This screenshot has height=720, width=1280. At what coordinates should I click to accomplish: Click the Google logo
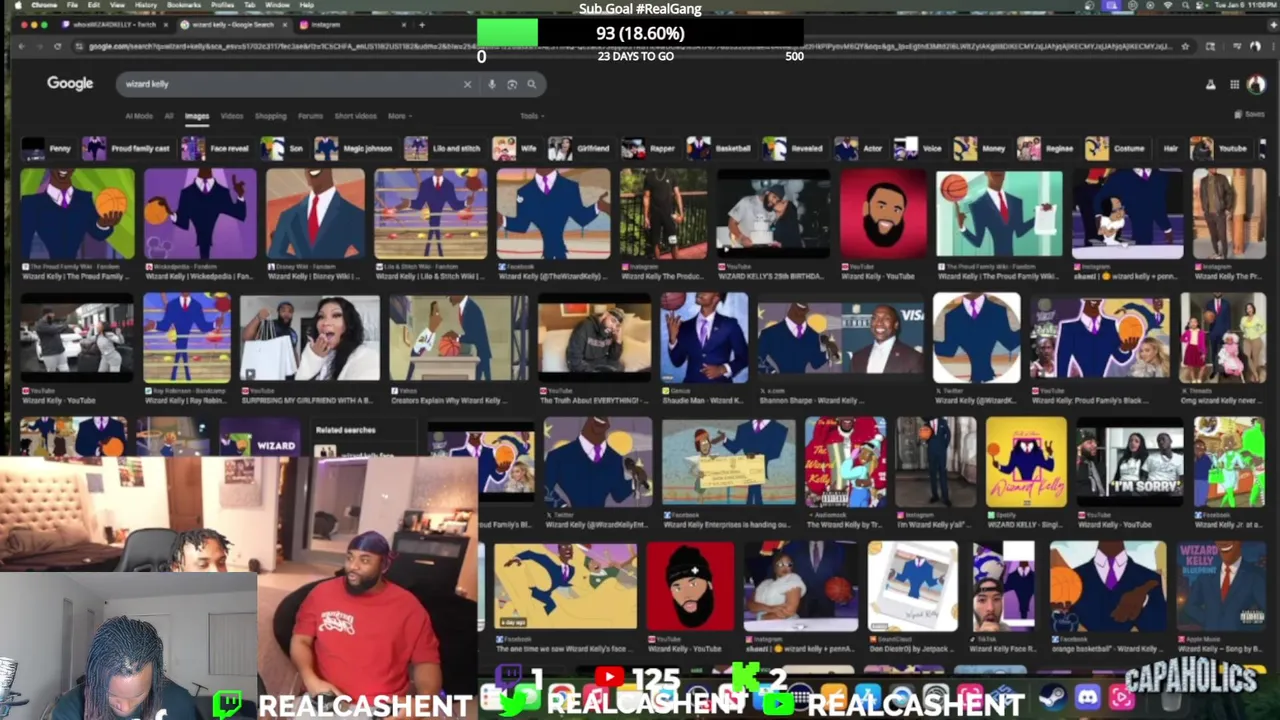click(70, 84)
